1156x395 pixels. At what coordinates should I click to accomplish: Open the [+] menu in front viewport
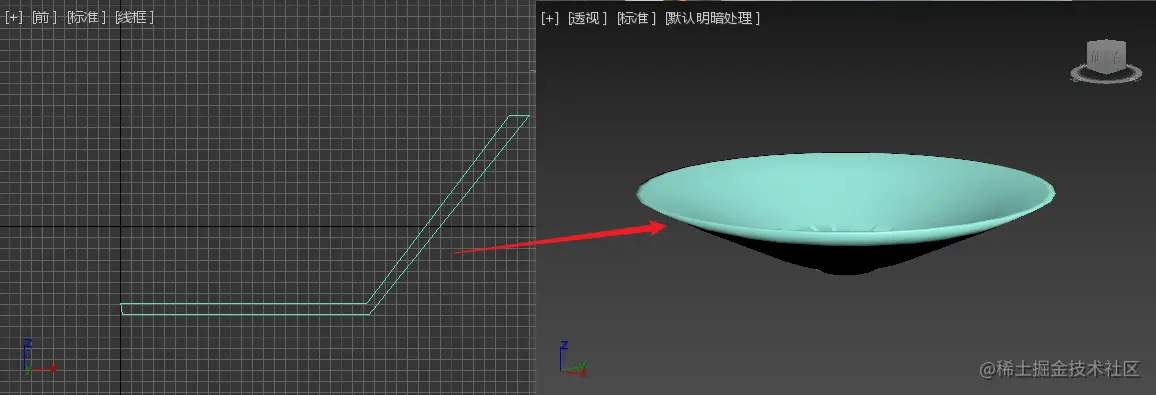(14, 18)
